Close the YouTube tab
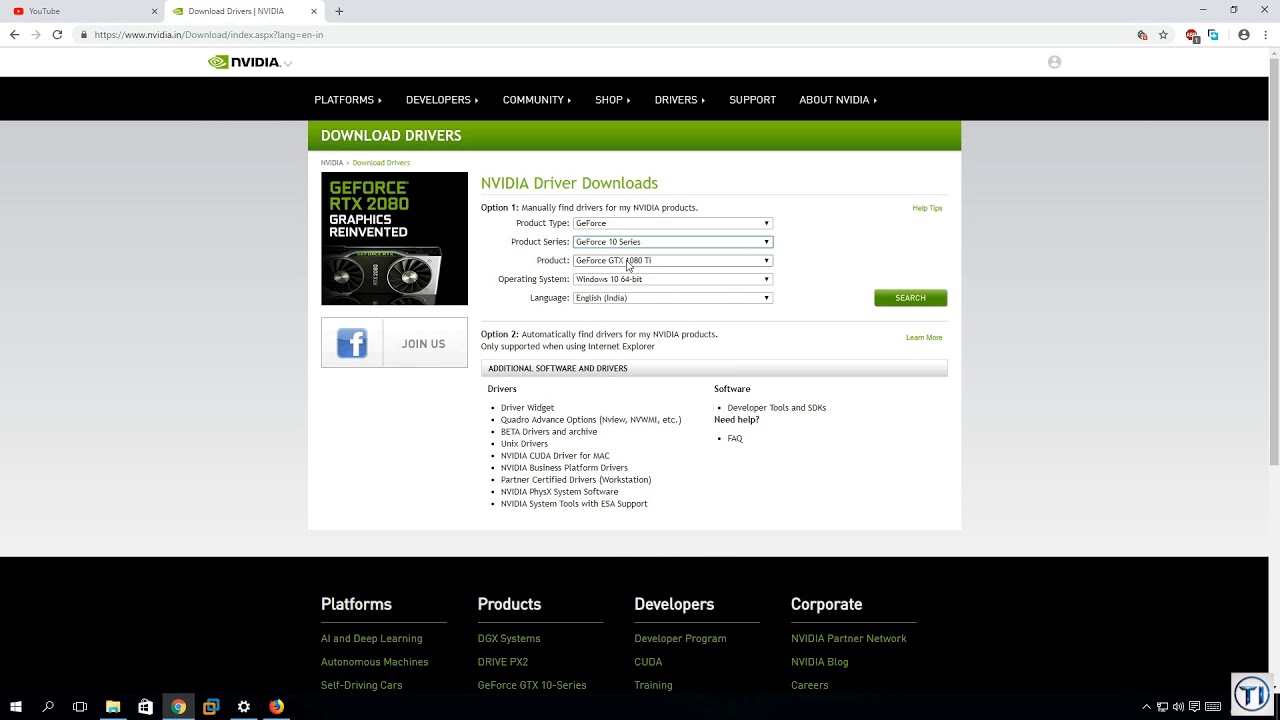This screenshot has width=1280, height=720. click(x=154, y=11)
